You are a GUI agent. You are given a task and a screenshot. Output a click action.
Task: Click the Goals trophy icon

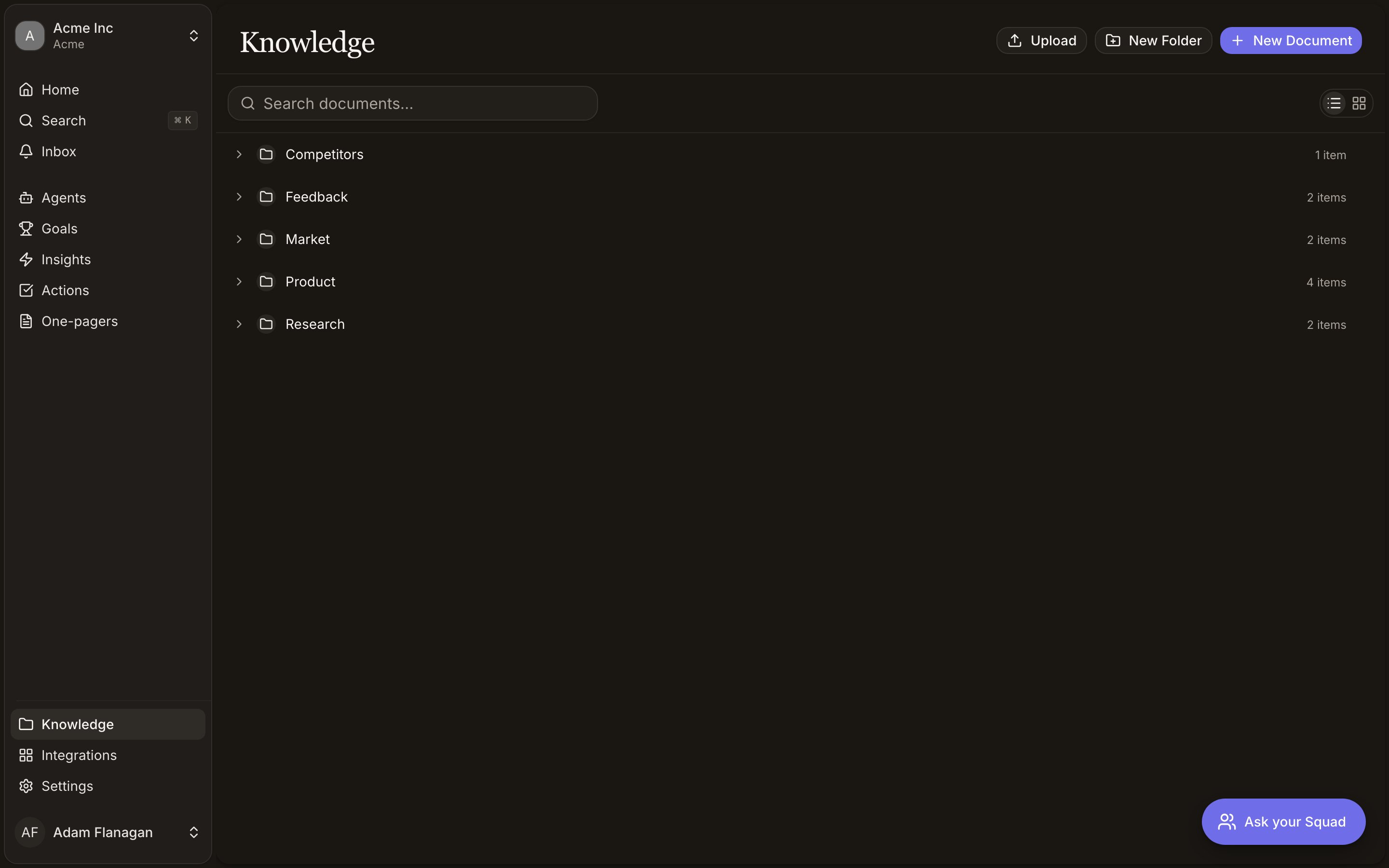click(26, 229)
